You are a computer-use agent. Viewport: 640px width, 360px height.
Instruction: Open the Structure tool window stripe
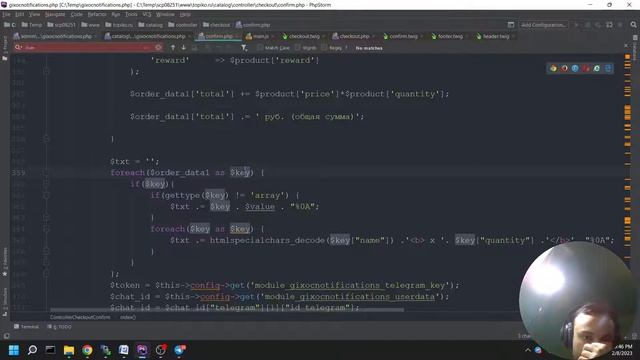coord(5,301)
